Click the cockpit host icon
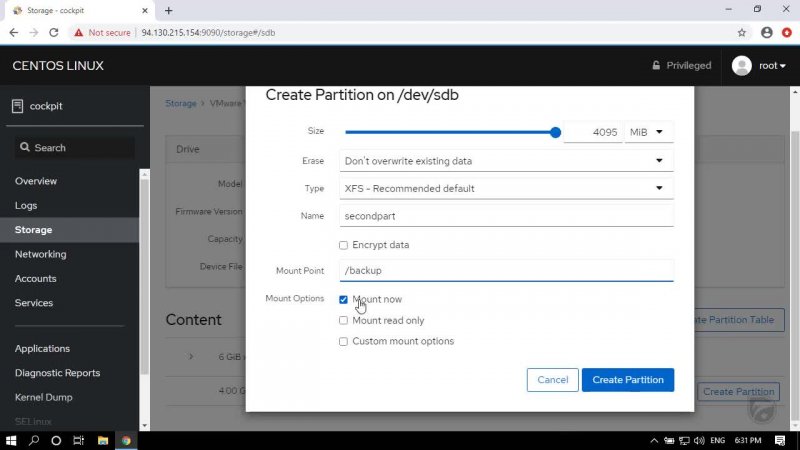 17,106
